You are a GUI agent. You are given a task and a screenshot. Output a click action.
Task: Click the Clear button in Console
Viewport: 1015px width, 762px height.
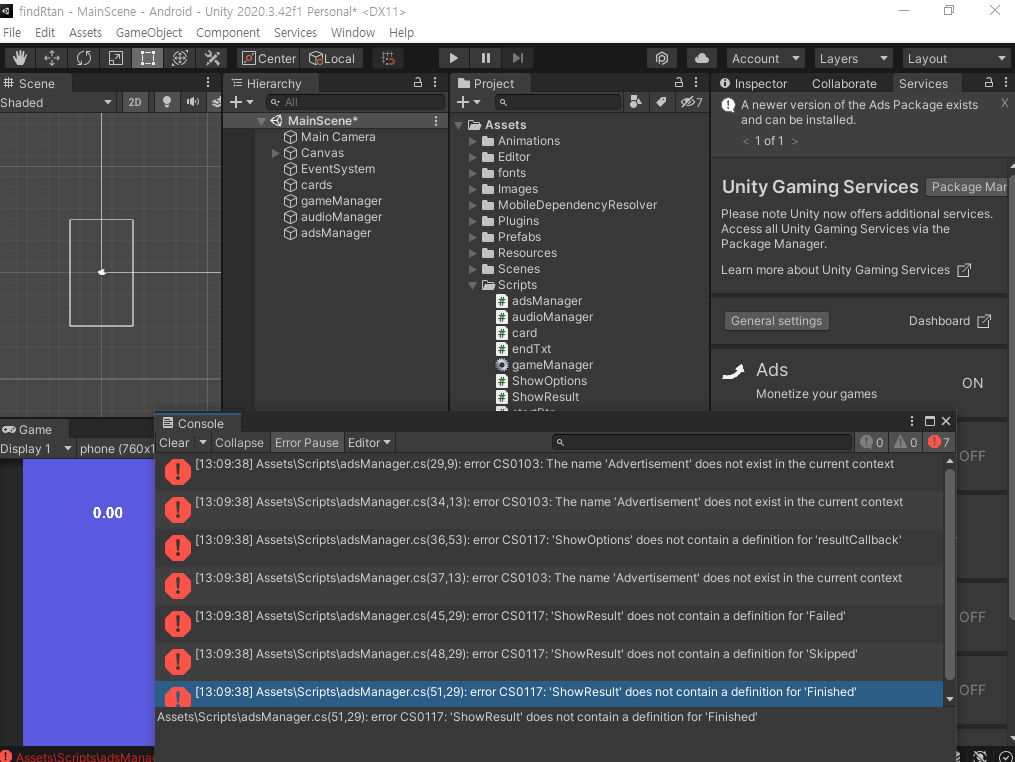point(175,443)
